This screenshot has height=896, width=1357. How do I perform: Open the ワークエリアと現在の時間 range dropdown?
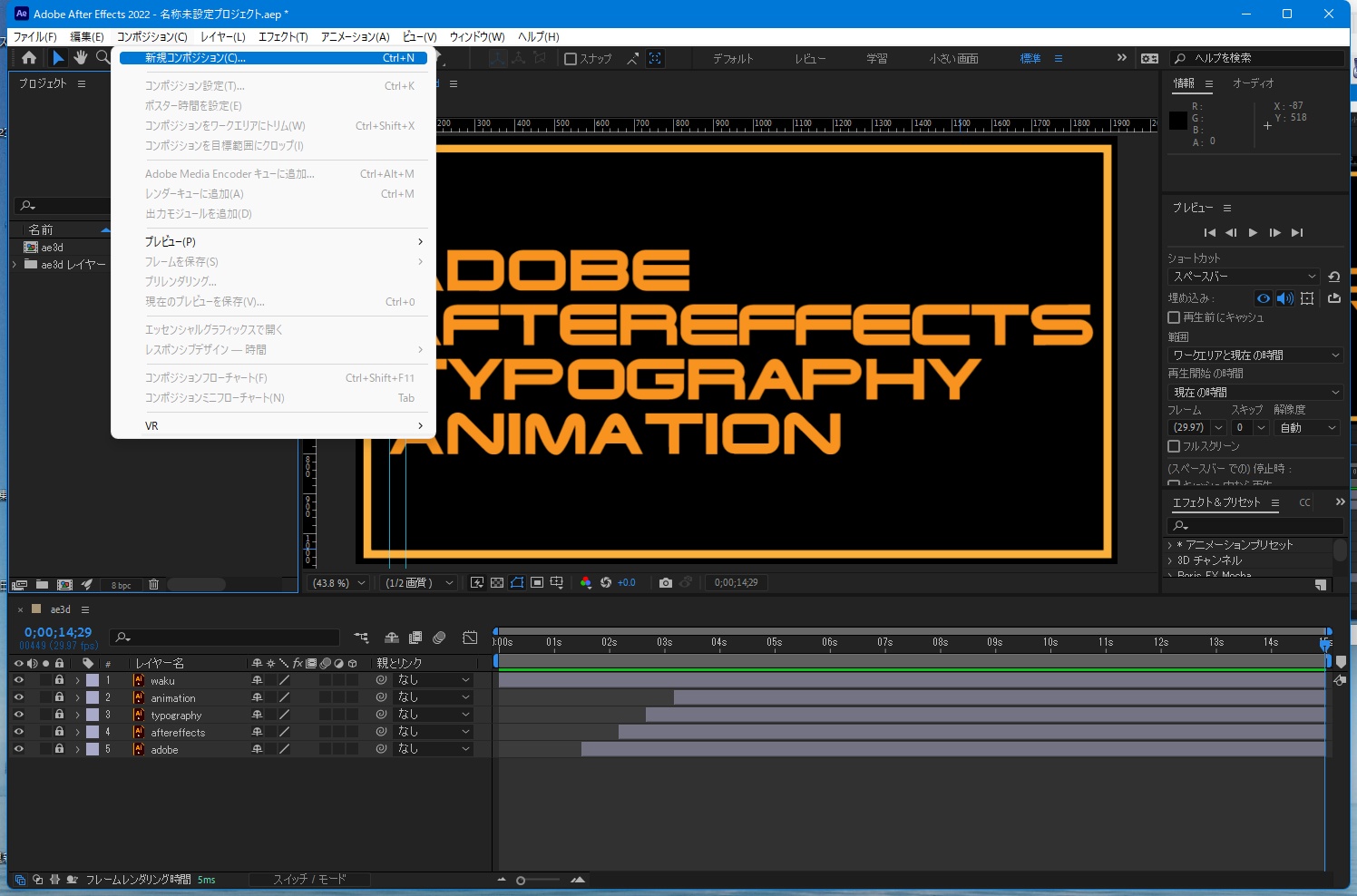(1255, 355)
